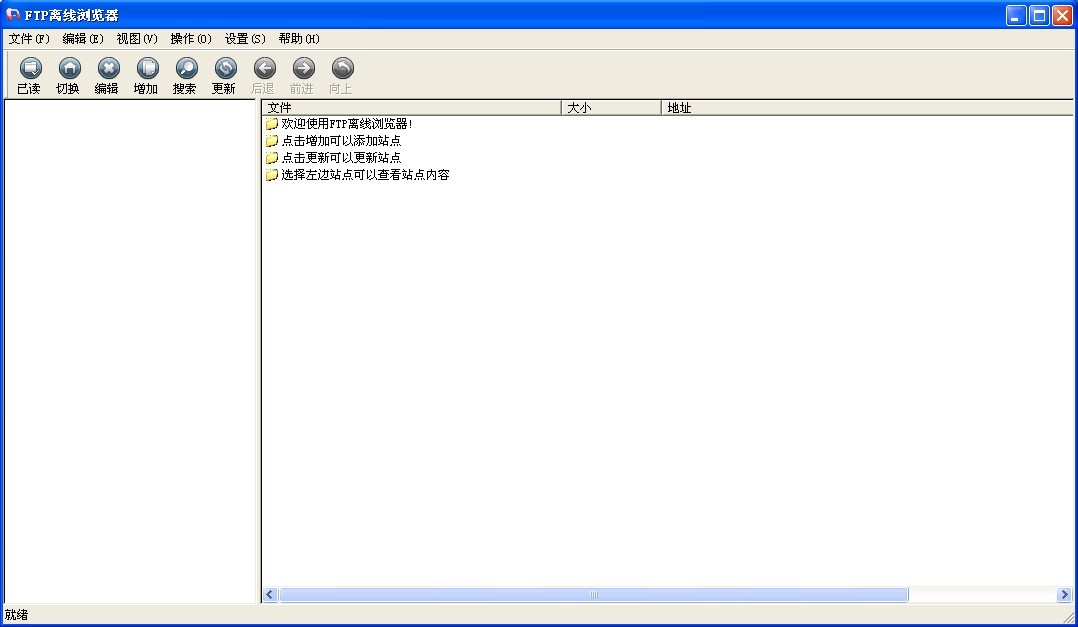This screenshot has height=627, width=1078.
Task: Select the 点击增加可以添加站点 list entry
Action: pos(341,141)
